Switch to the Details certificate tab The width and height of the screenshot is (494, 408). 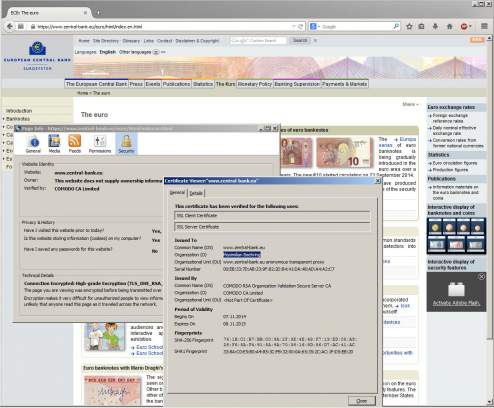(x=196, y=193)
